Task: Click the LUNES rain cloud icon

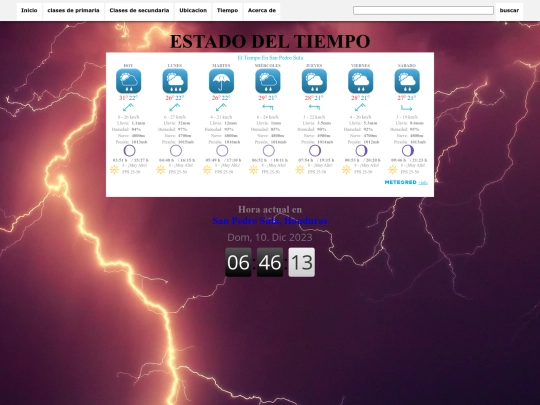Action: (x=175, y=81)
